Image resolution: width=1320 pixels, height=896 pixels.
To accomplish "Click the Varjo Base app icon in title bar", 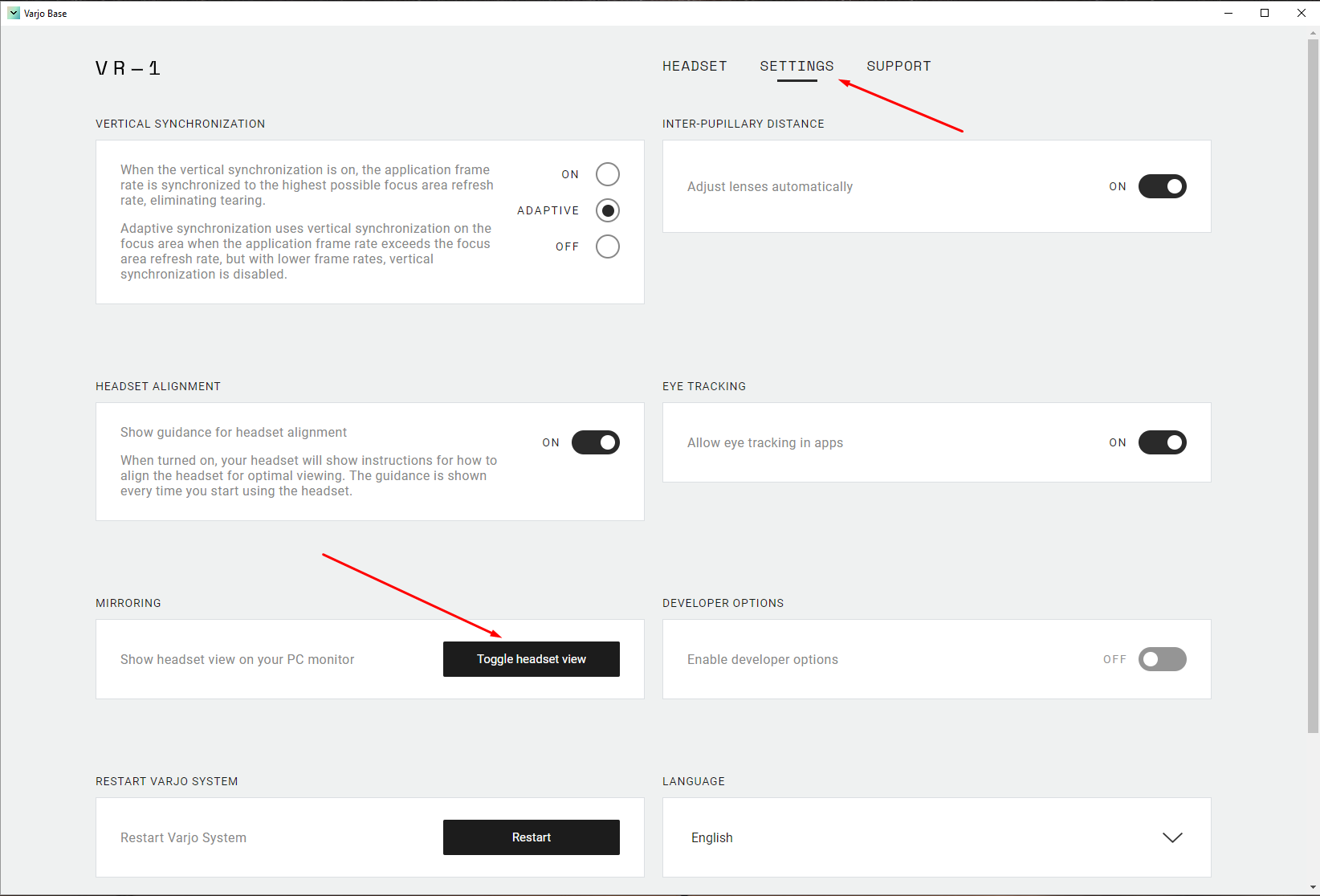I will (14, 13).
